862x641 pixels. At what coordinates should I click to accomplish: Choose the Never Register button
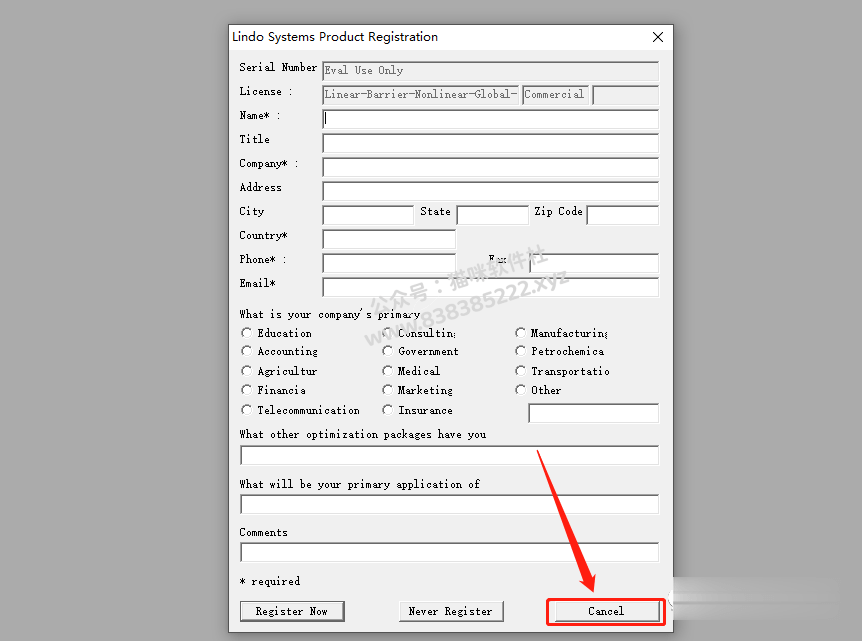click(451, 611)
